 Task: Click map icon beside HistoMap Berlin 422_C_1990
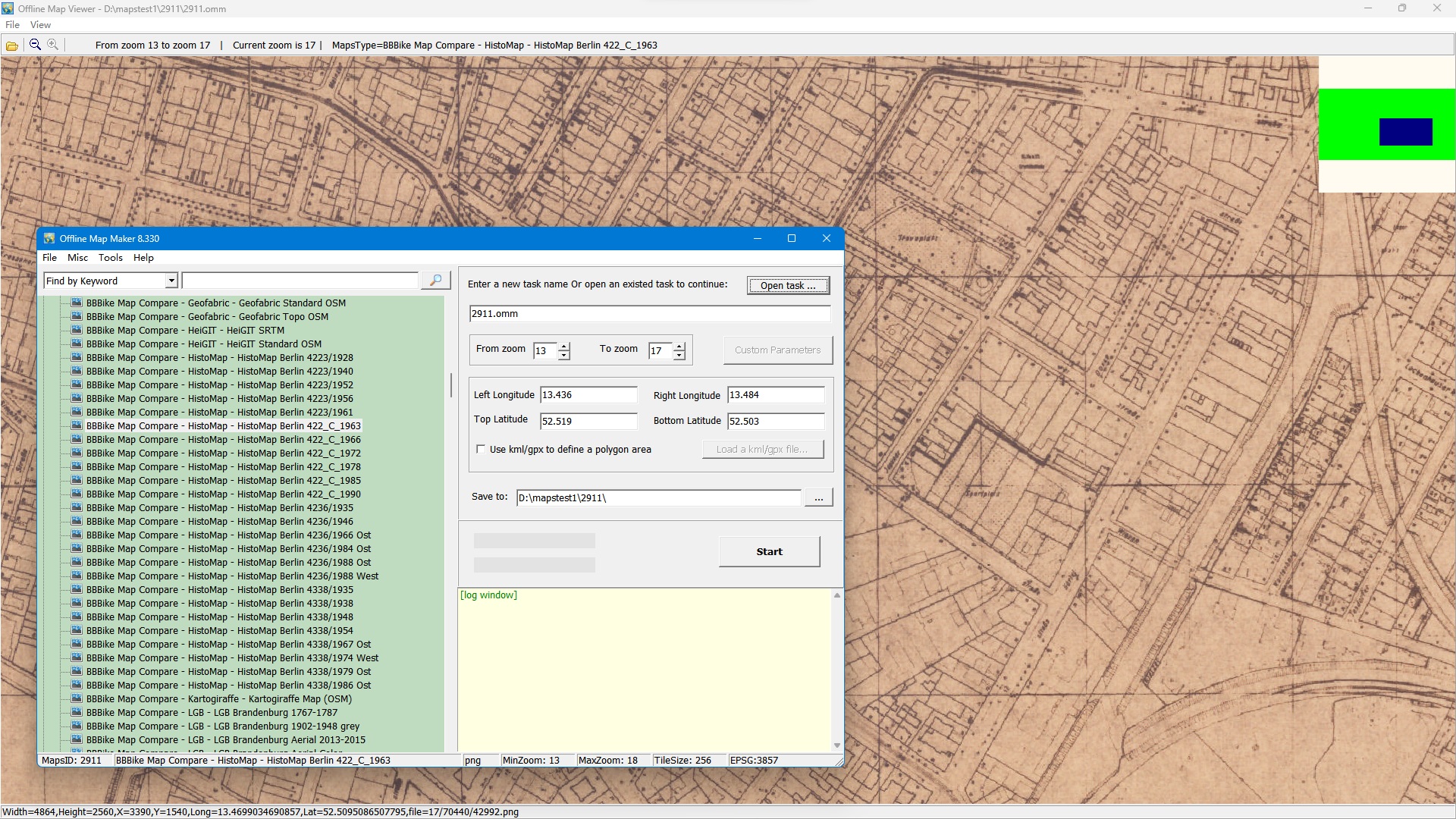coord(77,494)
